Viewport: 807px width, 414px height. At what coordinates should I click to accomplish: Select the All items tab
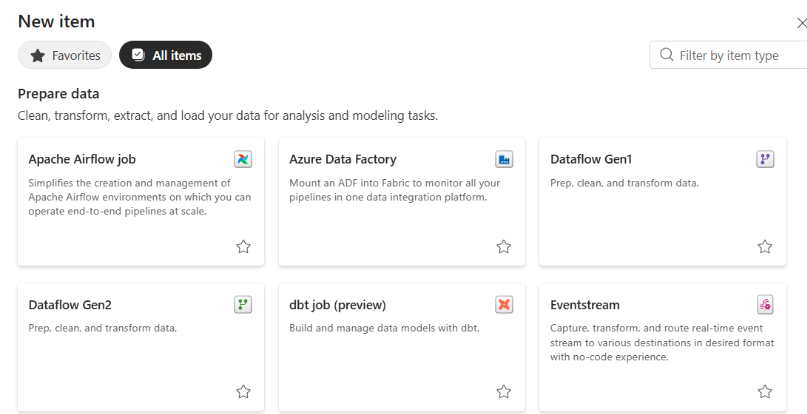(x=166, y=55)
